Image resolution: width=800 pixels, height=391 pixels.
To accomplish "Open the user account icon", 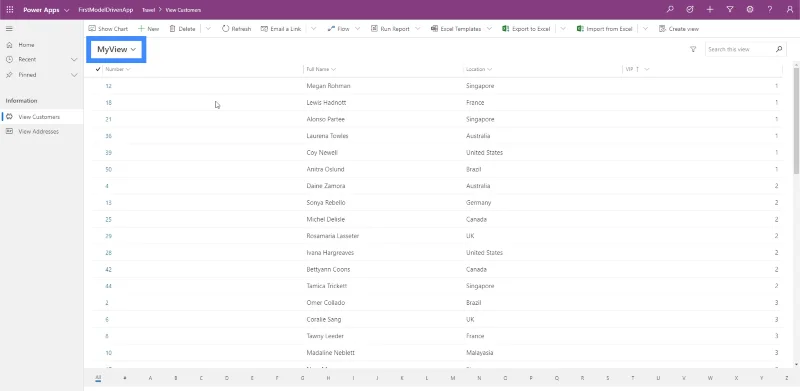I will coord(790,10).
